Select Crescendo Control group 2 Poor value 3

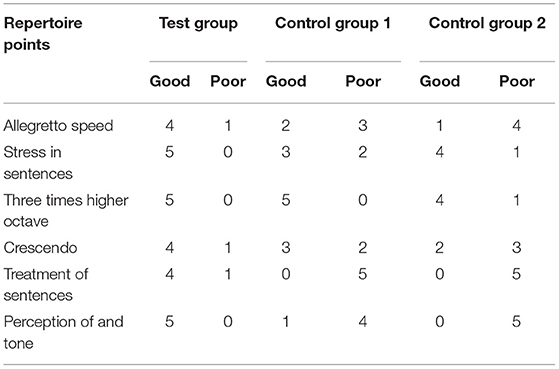[517, 247]
